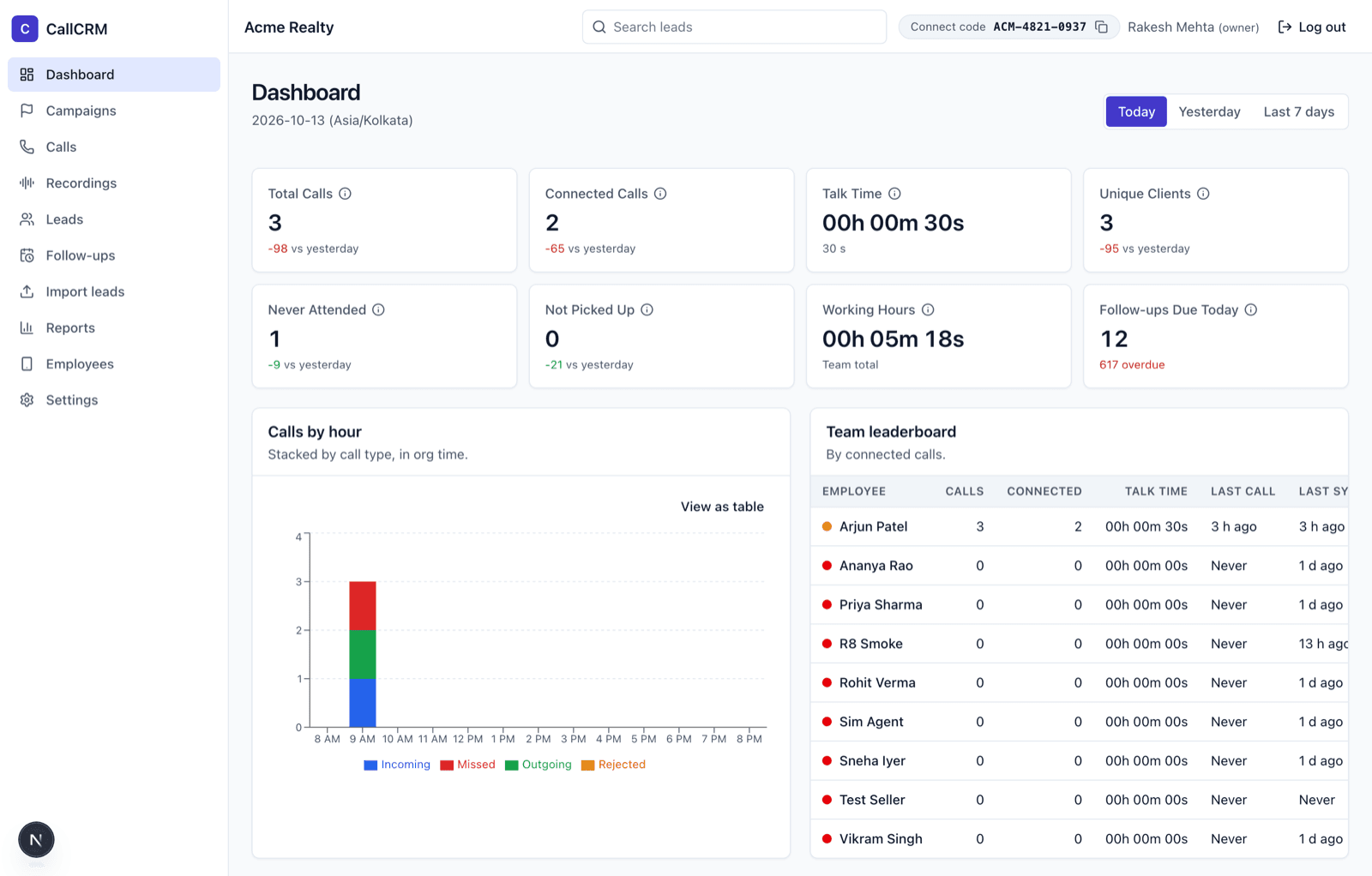This screenshot has width=1372, height=876.
Task: Open Dashboard in the sidebar
Action: click(114, 75)
